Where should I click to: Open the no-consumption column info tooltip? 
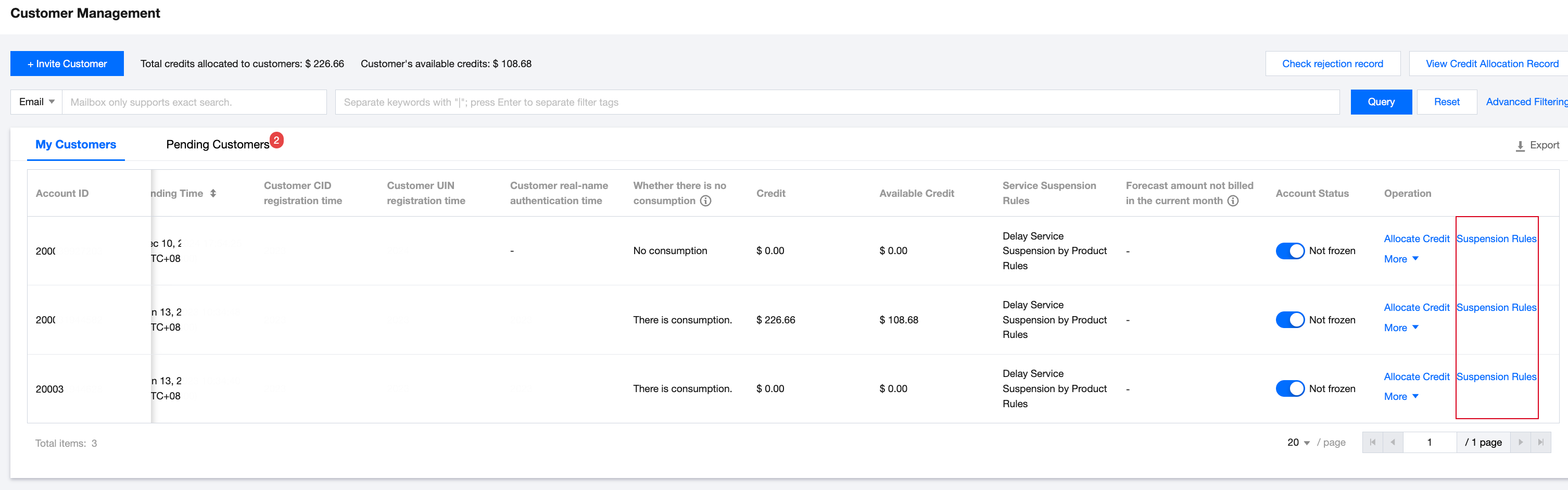pyautogui.click(x=705, y=201)
